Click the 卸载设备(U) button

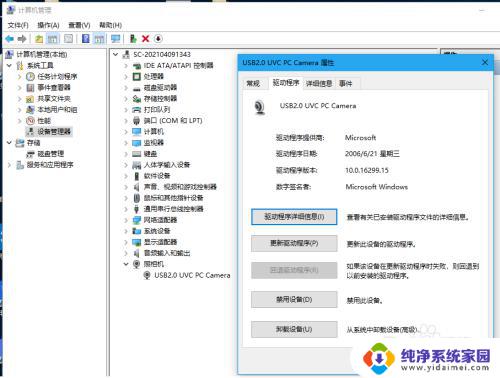coord(294,329)
